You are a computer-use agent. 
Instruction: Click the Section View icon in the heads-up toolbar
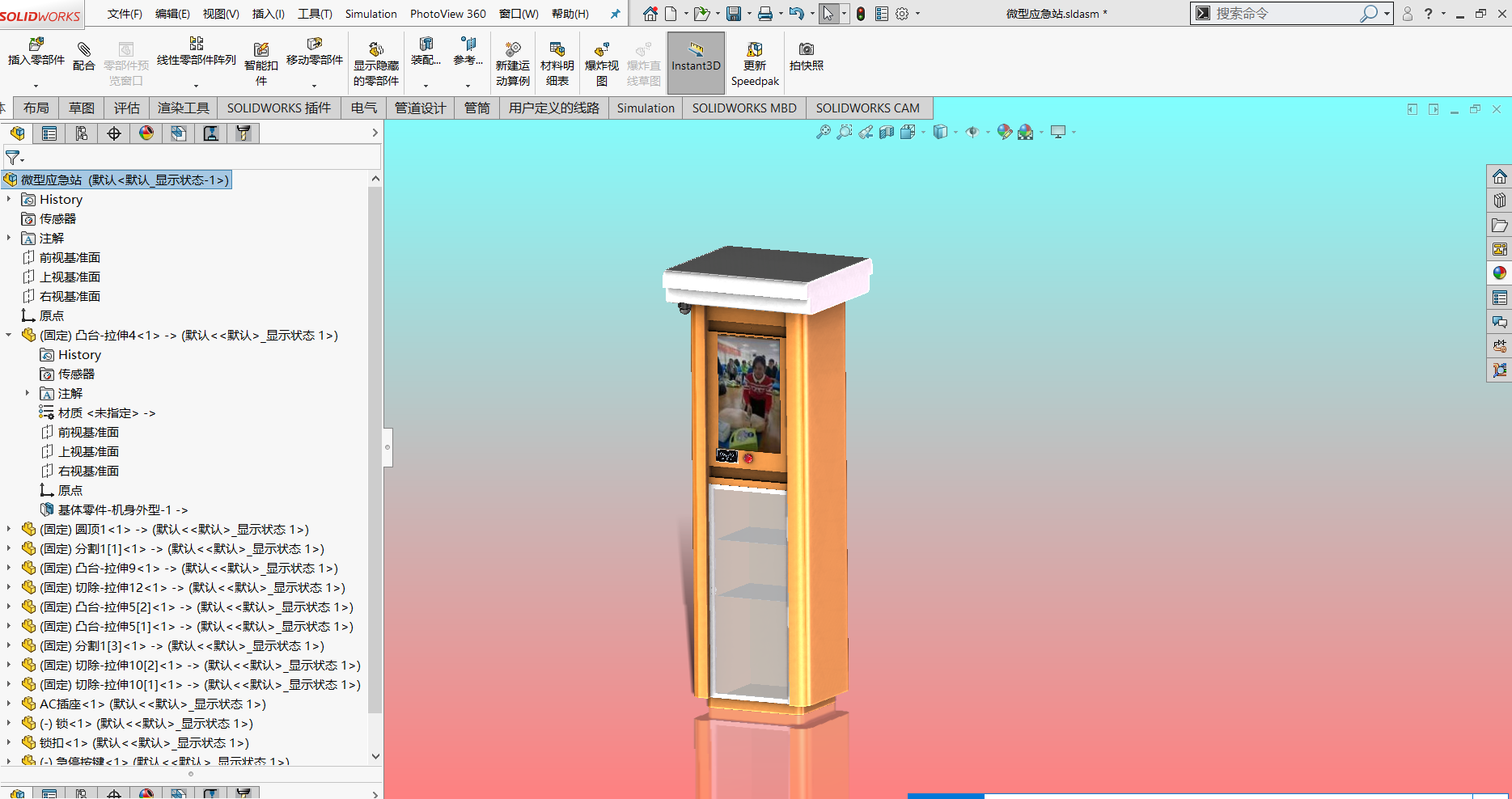887,132
